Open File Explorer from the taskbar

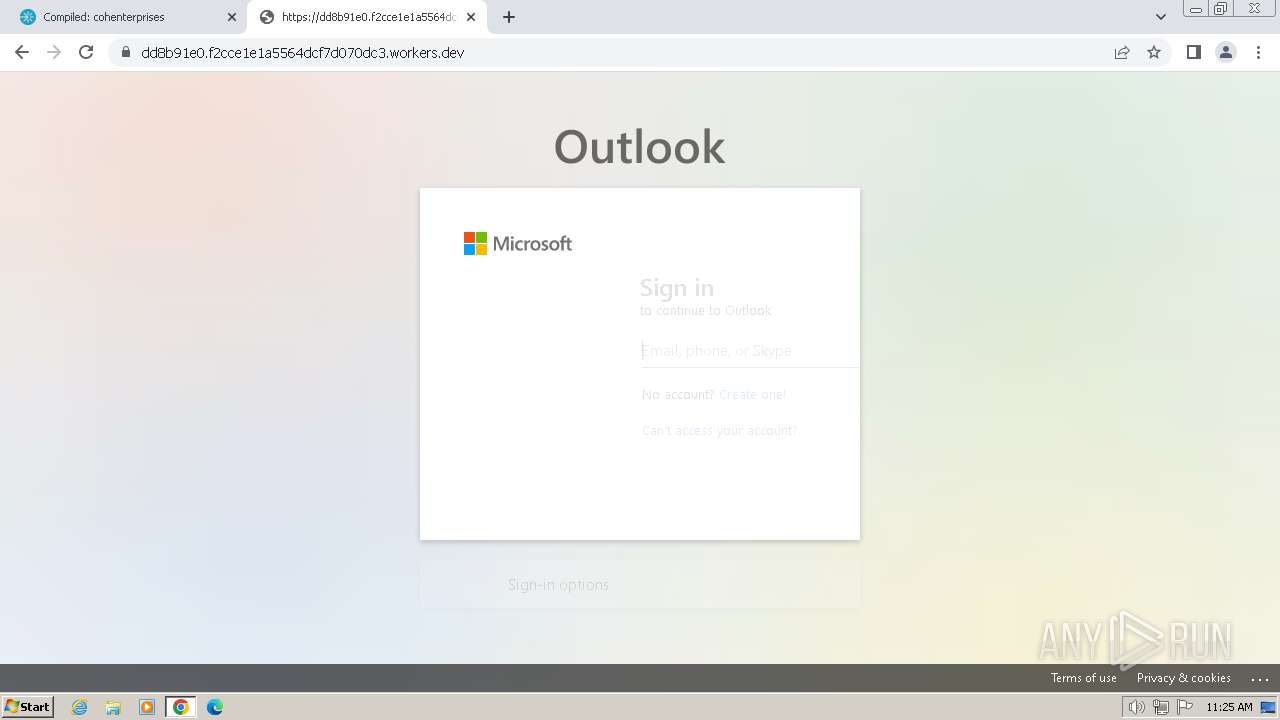(113, 707)
